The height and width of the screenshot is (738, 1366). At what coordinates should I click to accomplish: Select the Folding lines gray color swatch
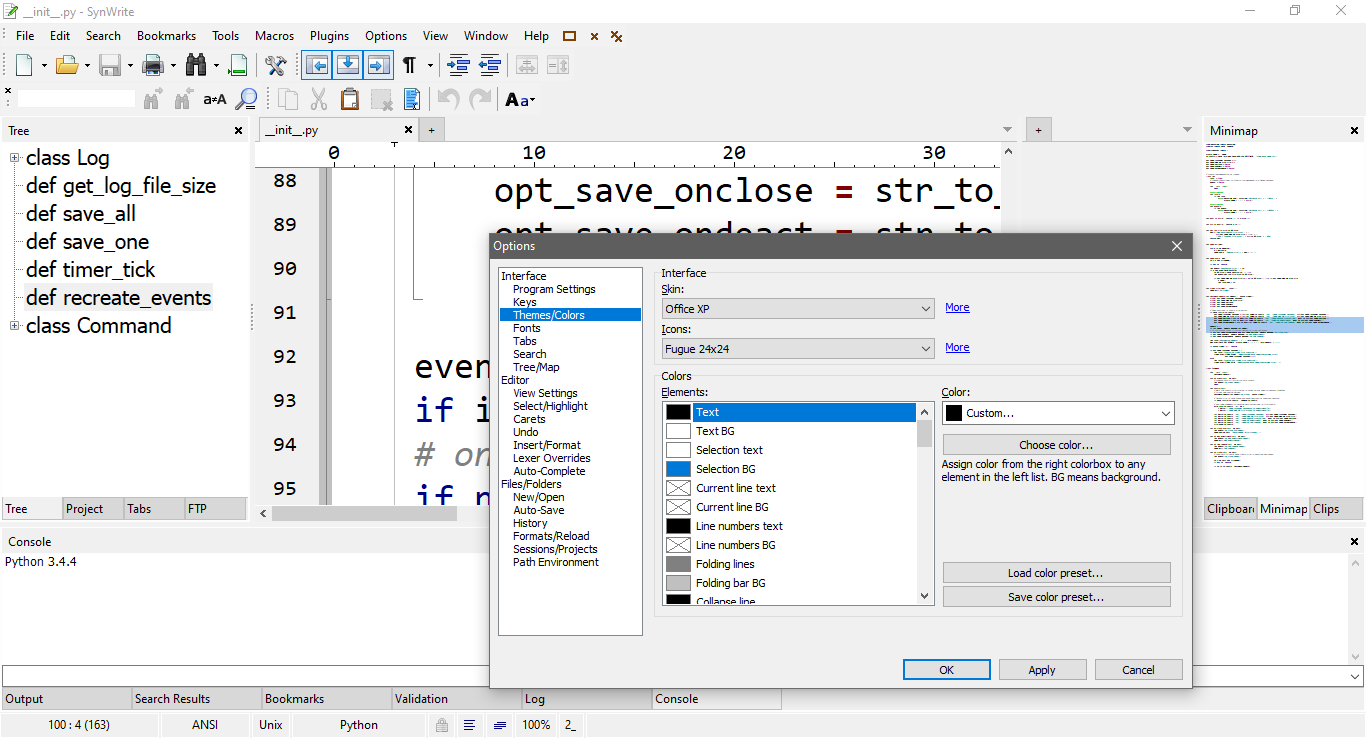click(678, 564)
